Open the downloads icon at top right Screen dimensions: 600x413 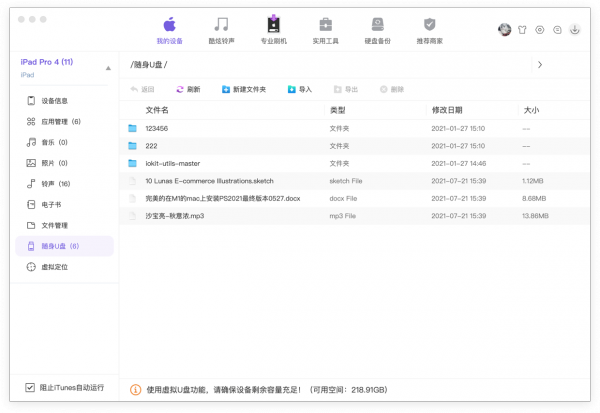tap(574, 29)
